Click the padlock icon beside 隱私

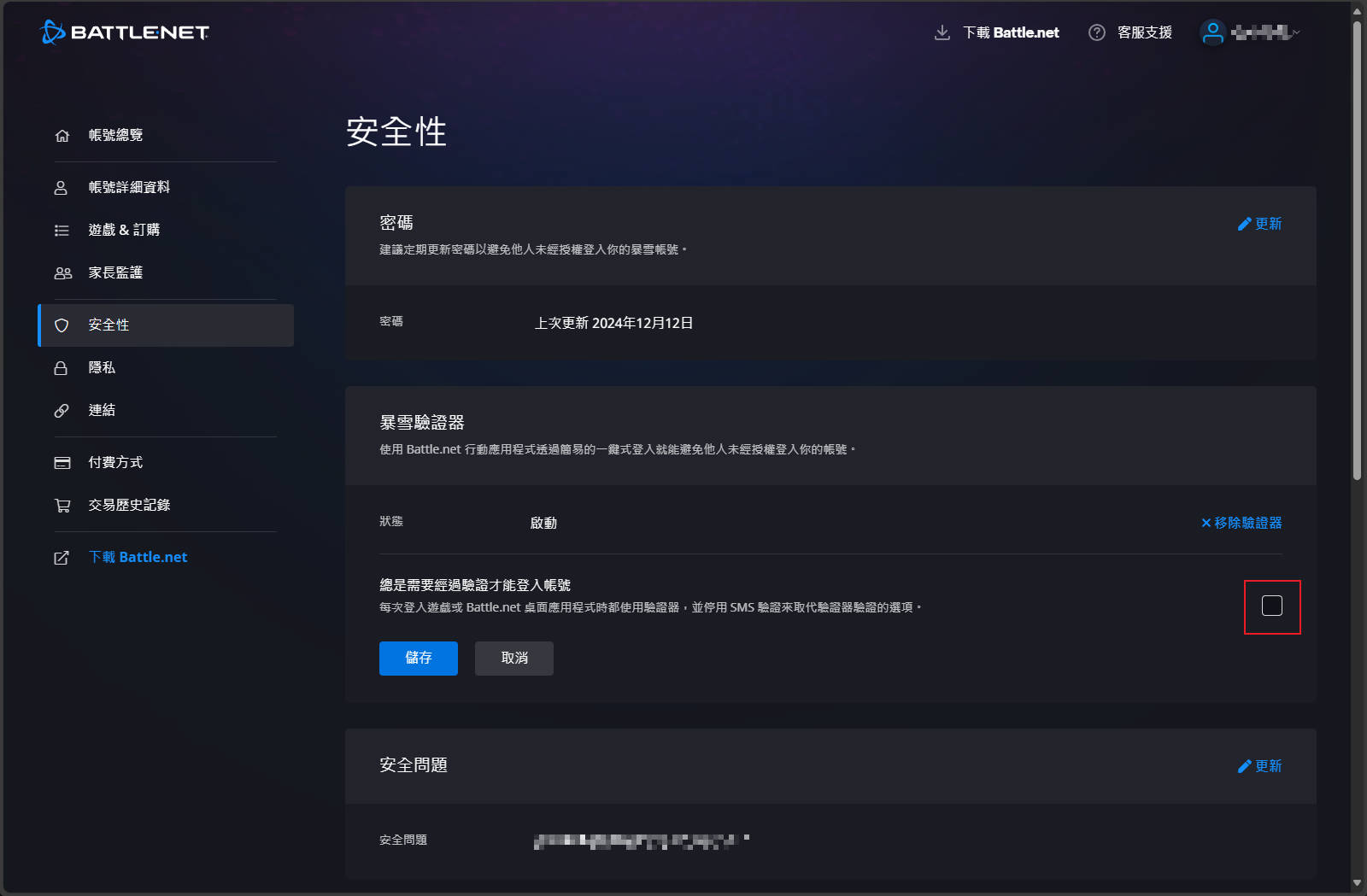[62, 368]
